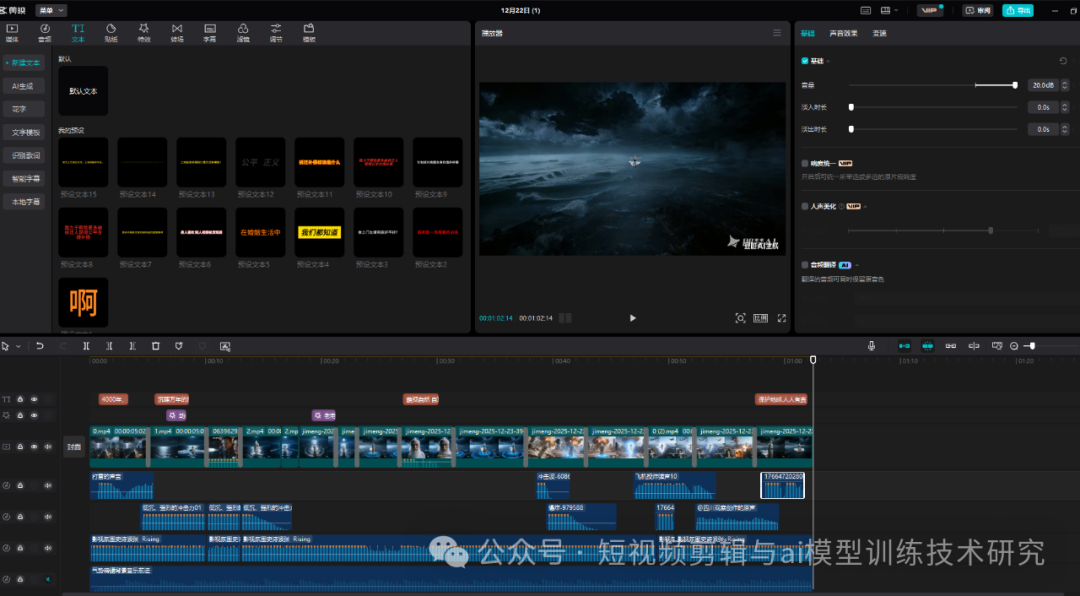
Task: Select the 智能字幕 sidebar item
Action: click(23, 178)
